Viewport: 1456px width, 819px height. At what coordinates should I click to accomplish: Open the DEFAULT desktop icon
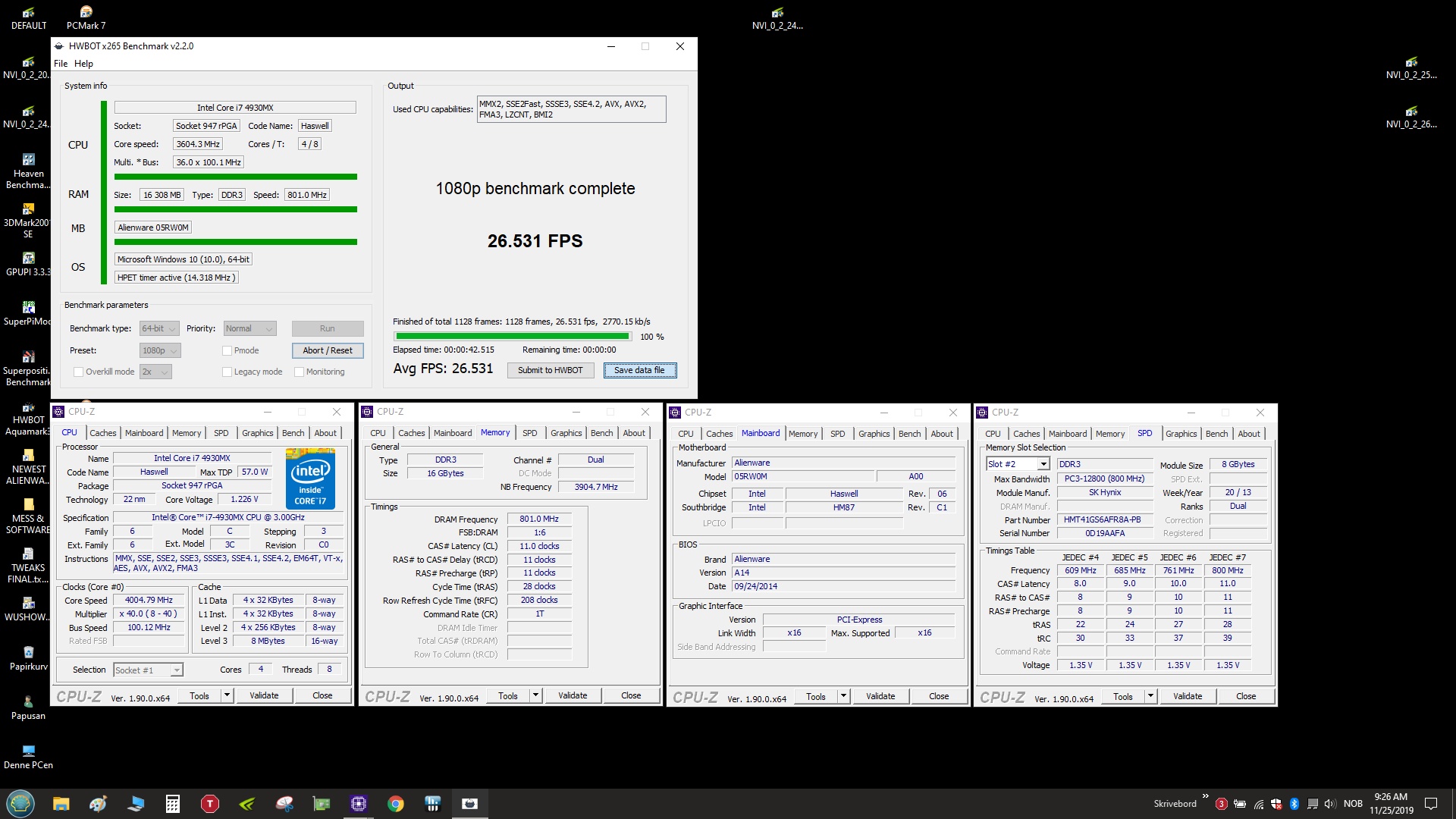pyautogui.click(x=29, y=17)
